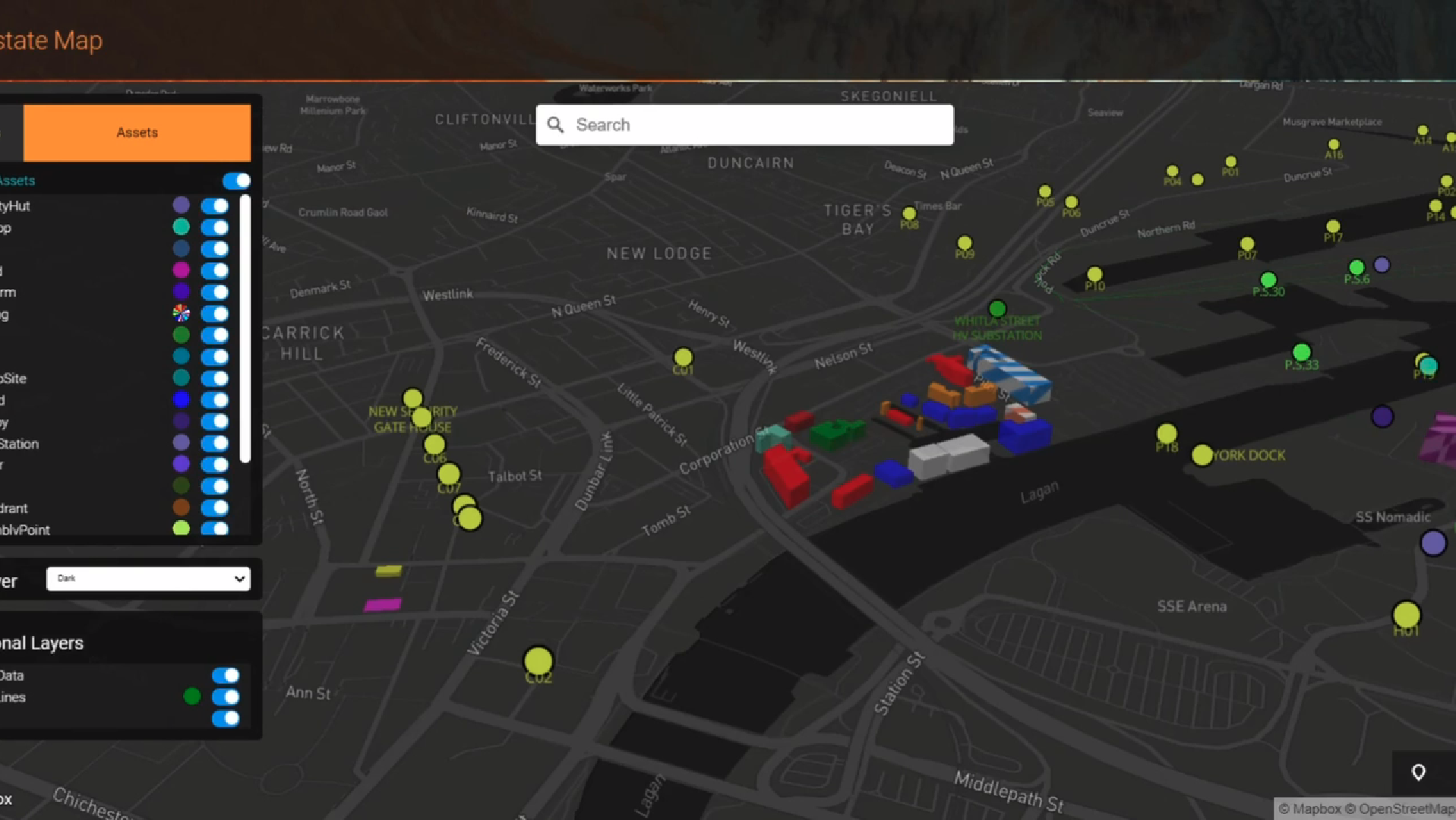Toggle off the master Assets switch
The width and height of the screenshot is (1456, 820).
[236, 181]
